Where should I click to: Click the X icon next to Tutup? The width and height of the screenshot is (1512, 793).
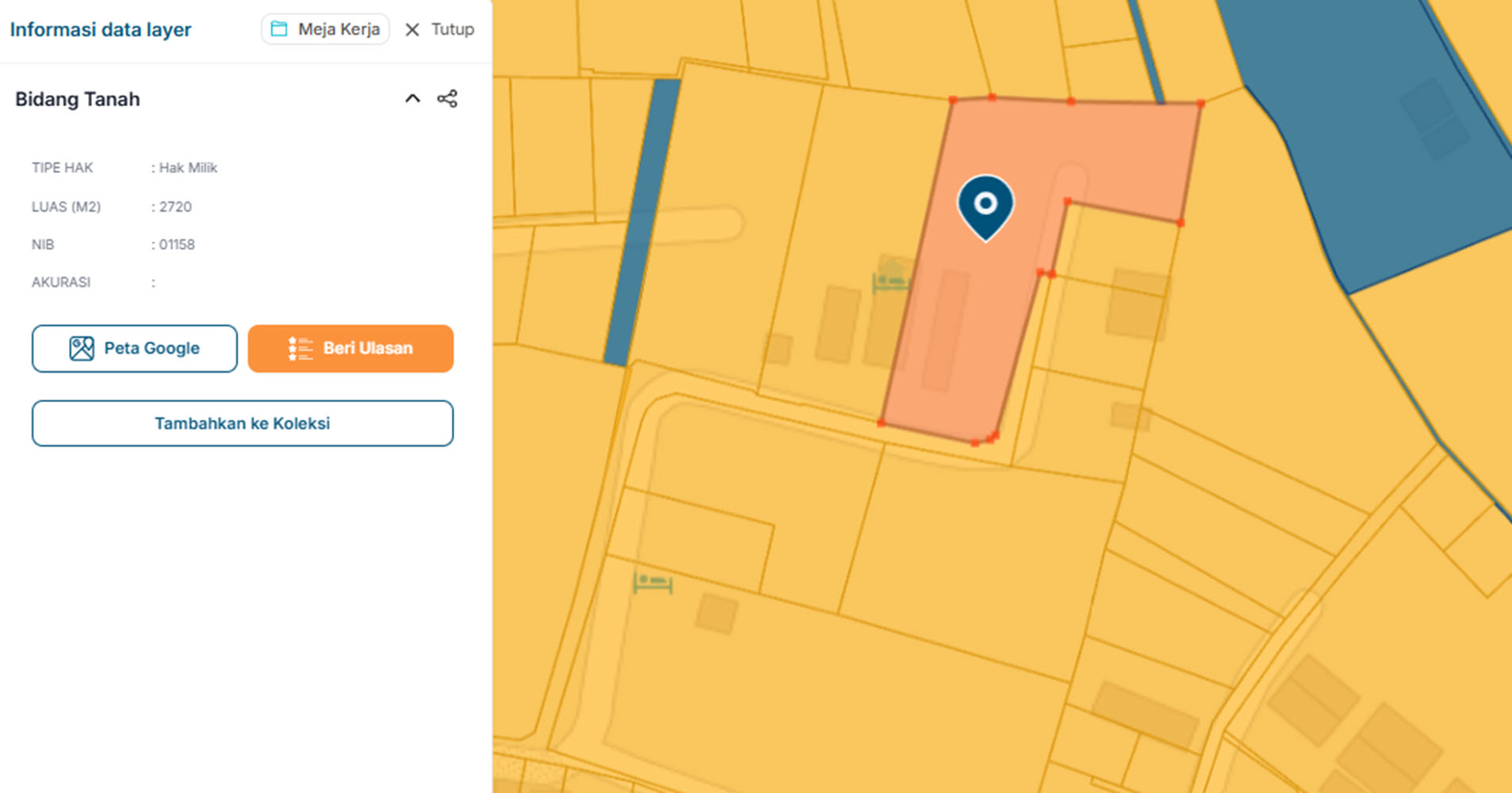pyautogui.click(x=412, y=30)
